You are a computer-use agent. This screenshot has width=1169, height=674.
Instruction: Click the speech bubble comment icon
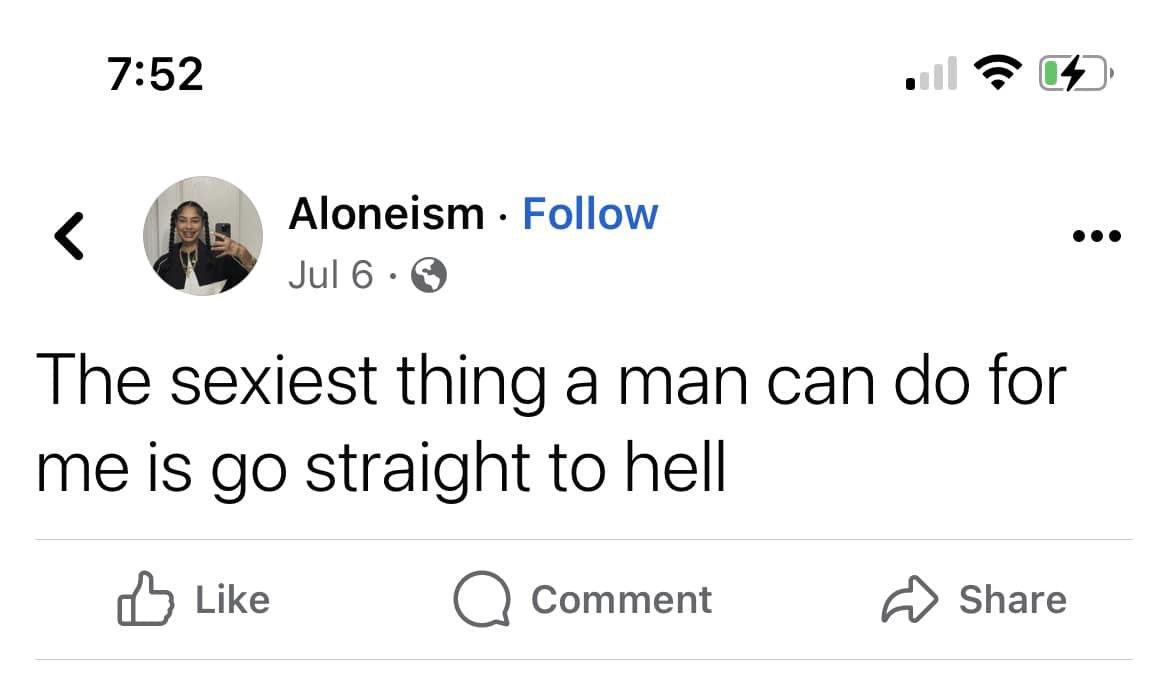482,599
